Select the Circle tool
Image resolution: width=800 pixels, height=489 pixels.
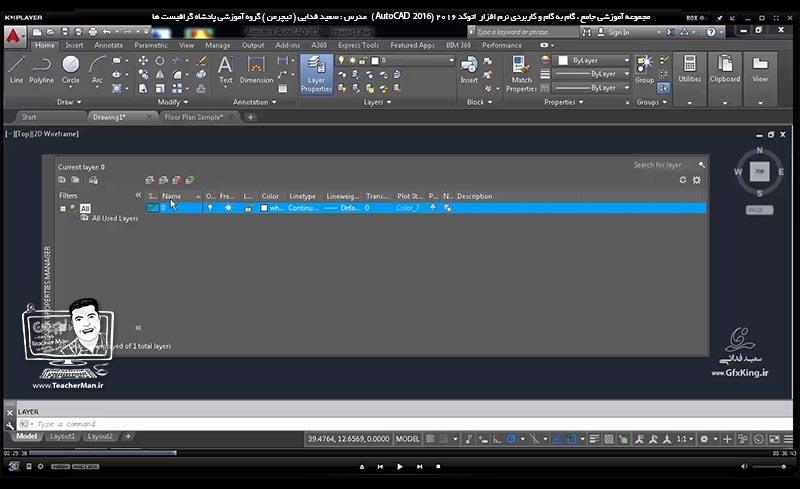click(x=70, y=69)
